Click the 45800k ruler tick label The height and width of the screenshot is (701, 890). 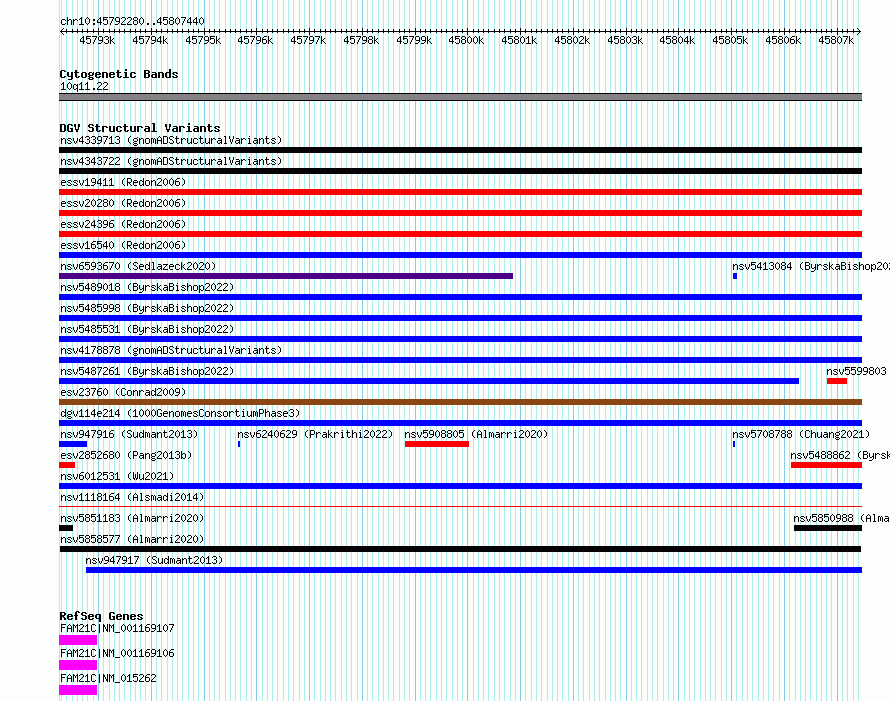pos(466,40)
